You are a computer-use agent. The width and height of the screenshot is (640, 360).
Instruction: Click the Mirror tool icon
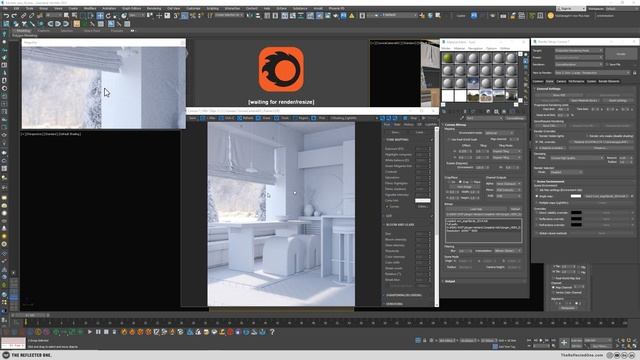250,16
